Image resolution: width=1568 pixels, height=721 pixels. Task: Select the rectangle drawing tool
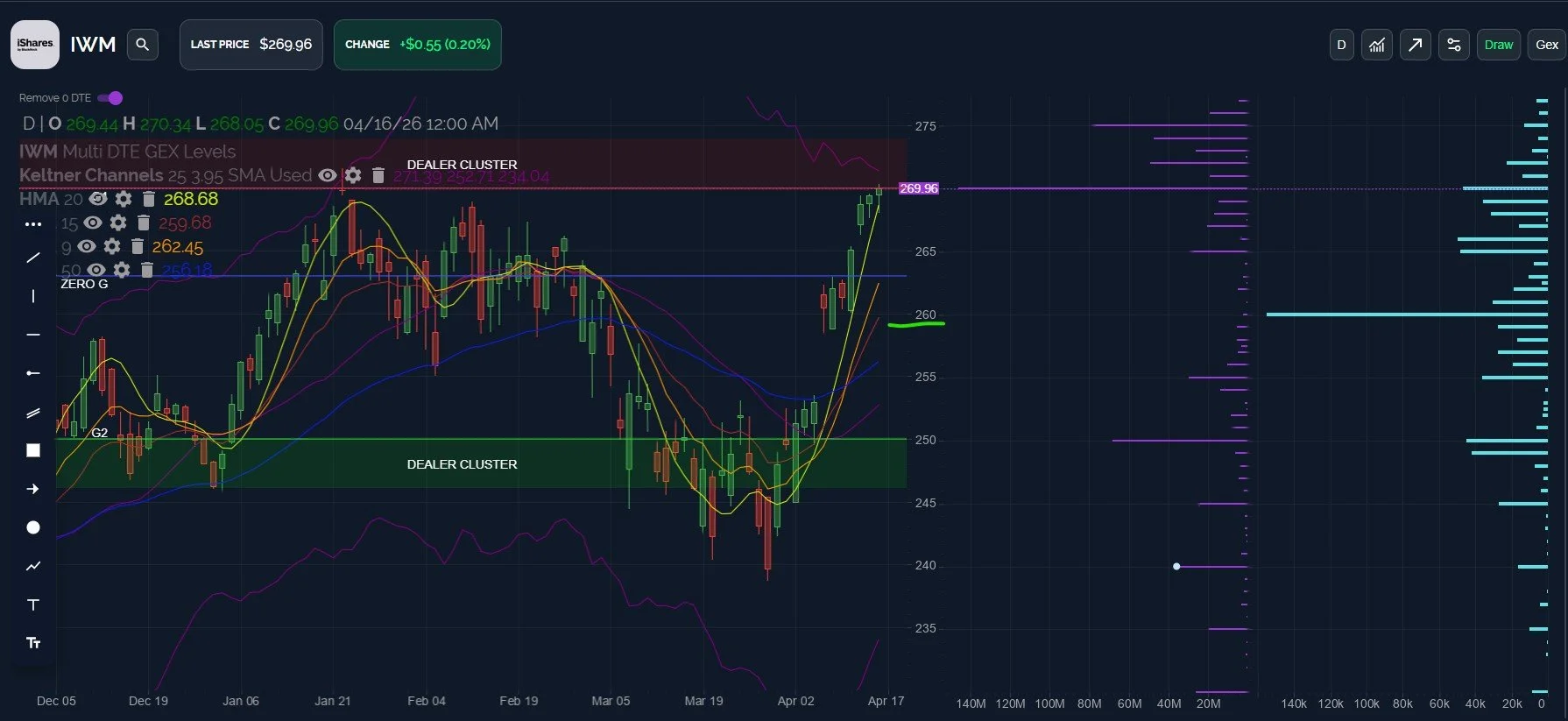[33, 450]
